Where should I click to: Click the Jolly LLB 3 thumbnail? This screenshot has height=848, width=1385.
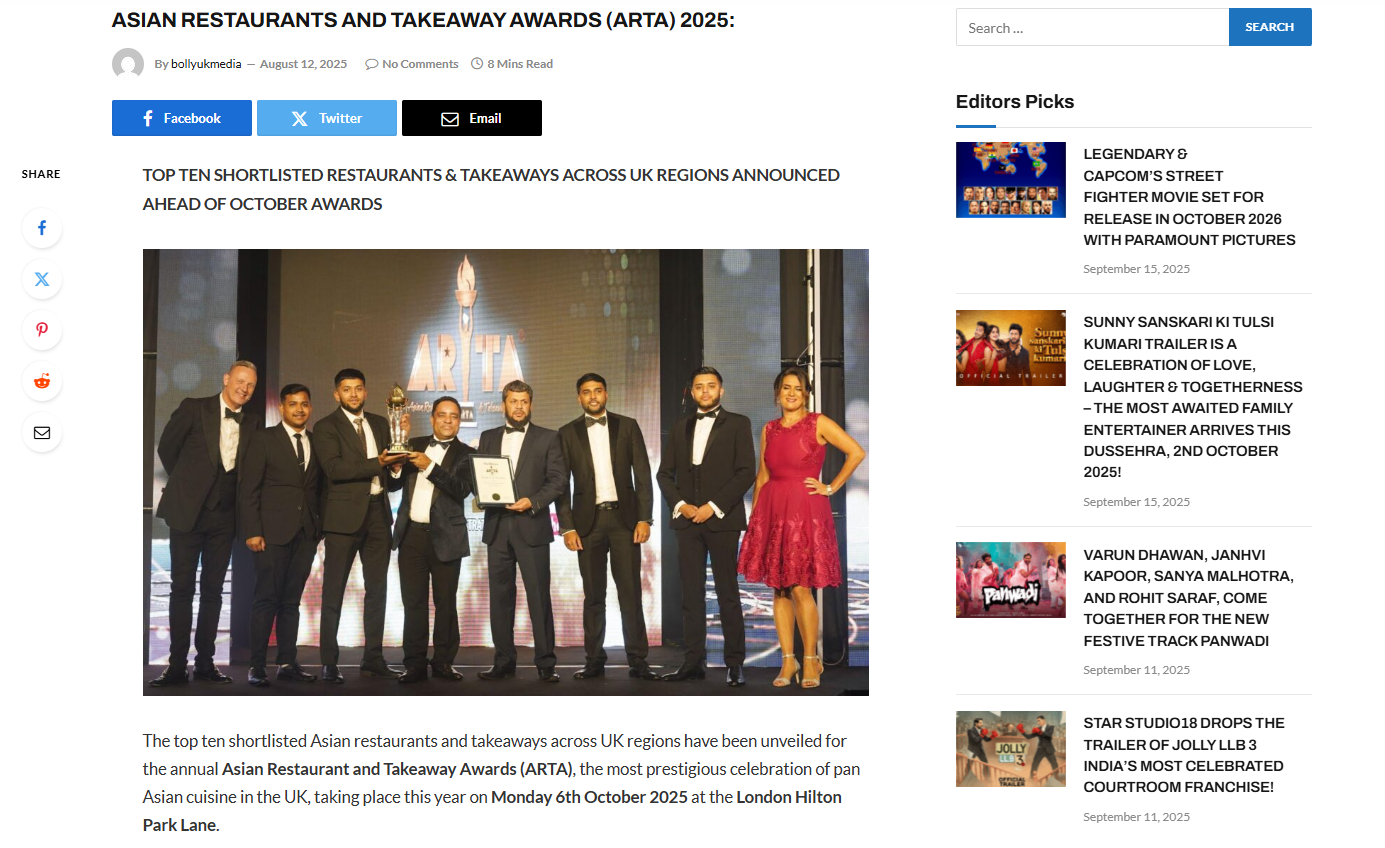1010,749
